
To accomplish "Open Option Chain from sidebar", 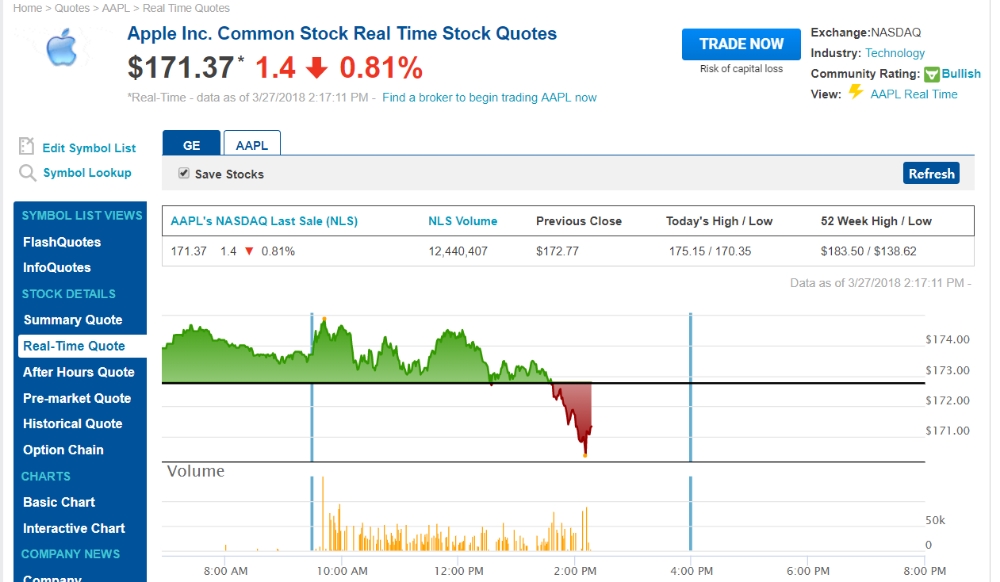I will (x=63, y=450).
